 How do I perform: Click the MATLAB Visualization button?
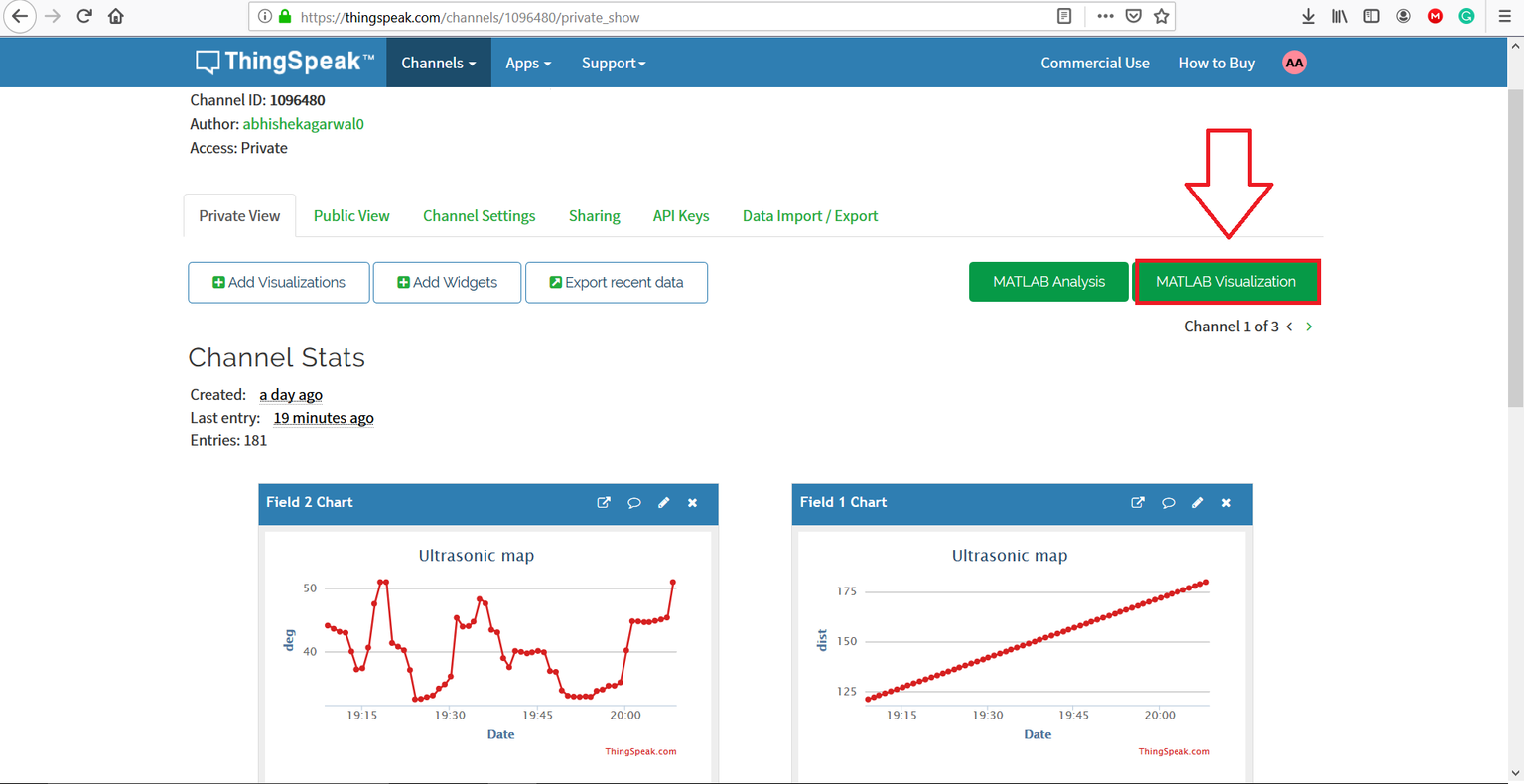[1226, 282]
